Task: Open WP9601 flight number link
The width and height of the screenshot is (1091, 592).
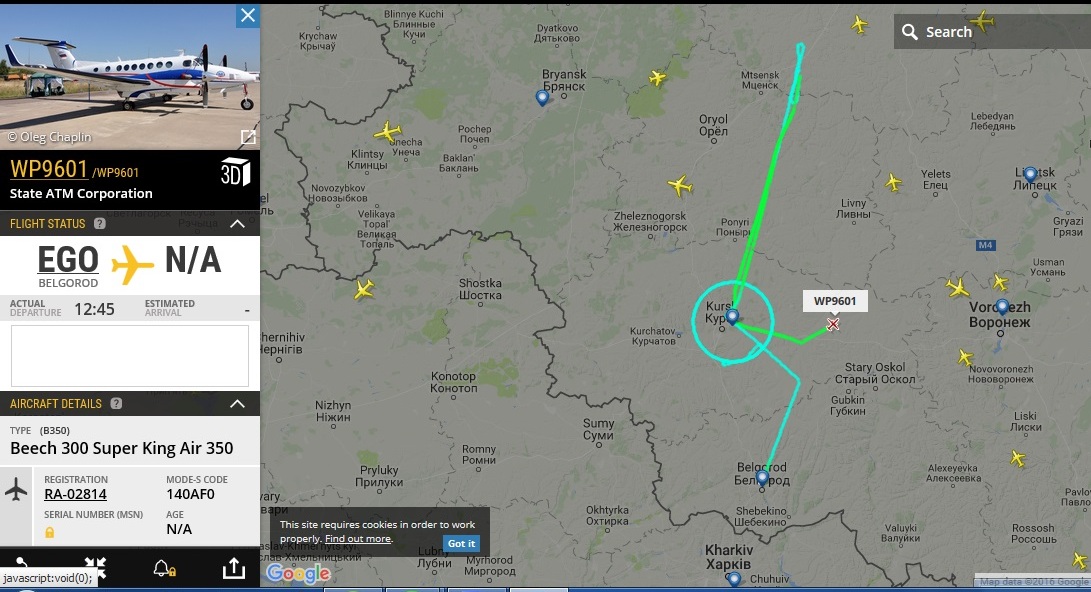Action: pos(49,169)
